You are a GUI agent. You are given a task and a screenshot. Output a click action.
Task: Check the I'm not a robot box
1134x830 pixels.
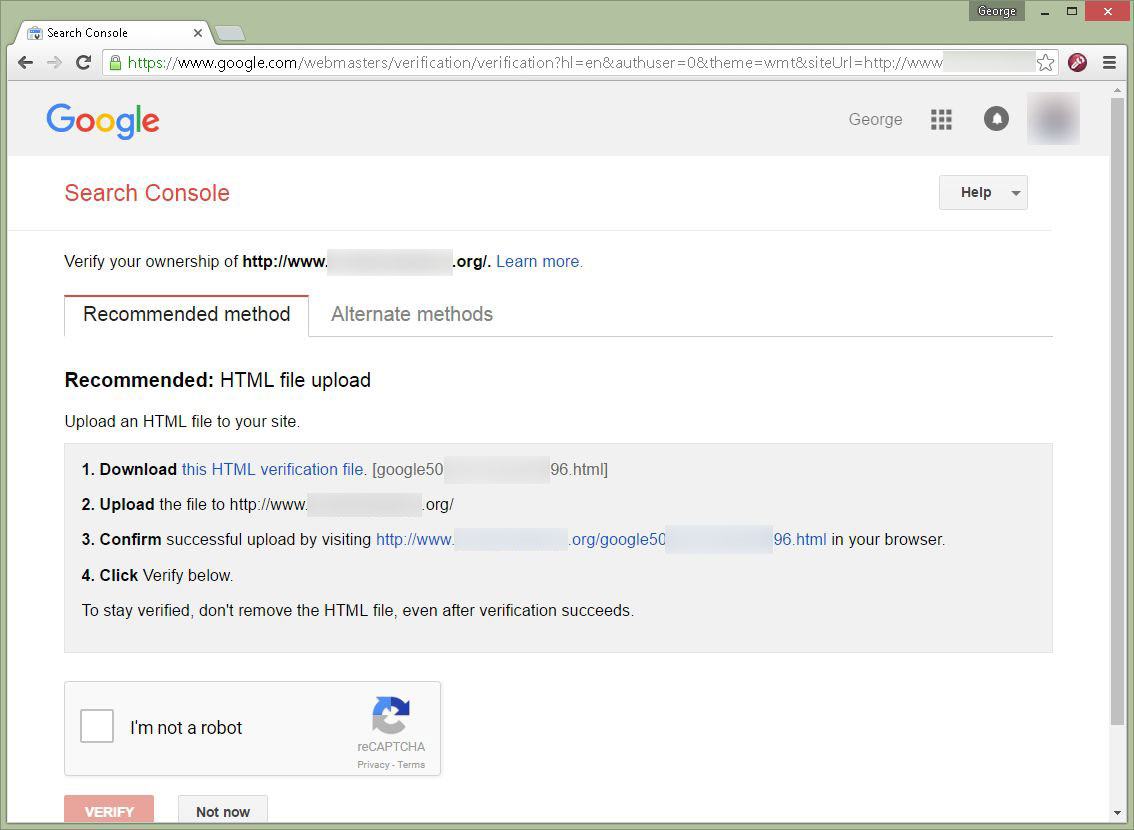click(97, 726)
